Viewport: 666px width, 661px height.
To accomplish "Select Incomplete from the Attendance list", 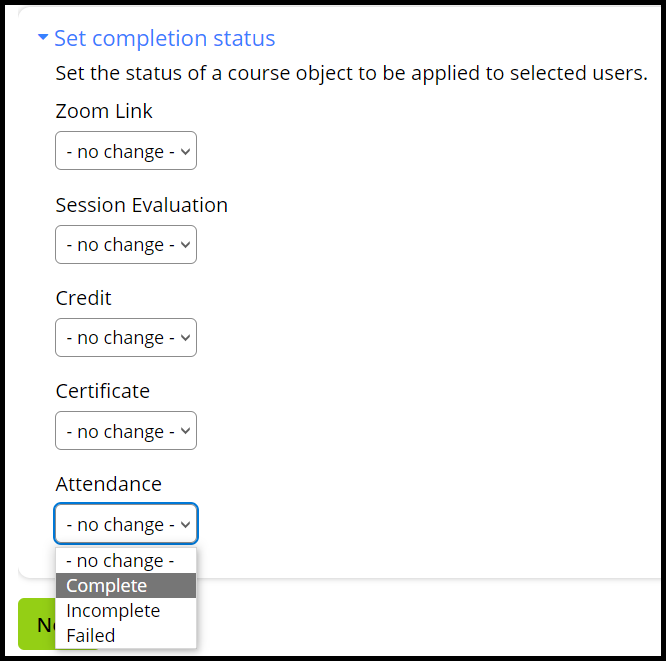I will pyautogui.click(x=113, y=611).
